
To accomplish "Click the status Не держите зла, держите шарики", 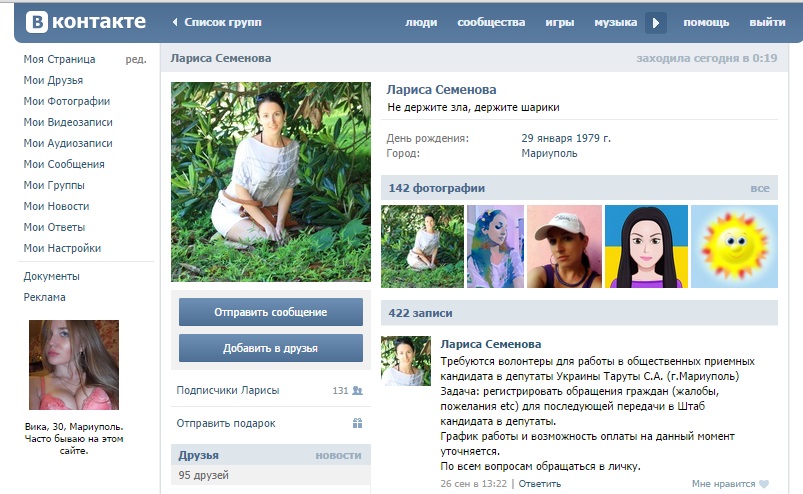I will [x=473, y=108].
